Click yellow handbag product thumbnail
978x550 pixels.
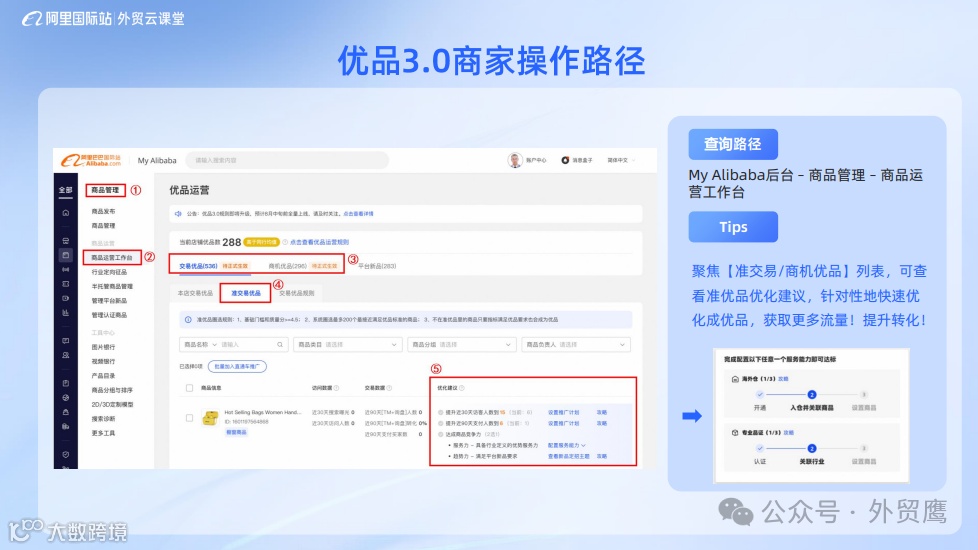211,418
